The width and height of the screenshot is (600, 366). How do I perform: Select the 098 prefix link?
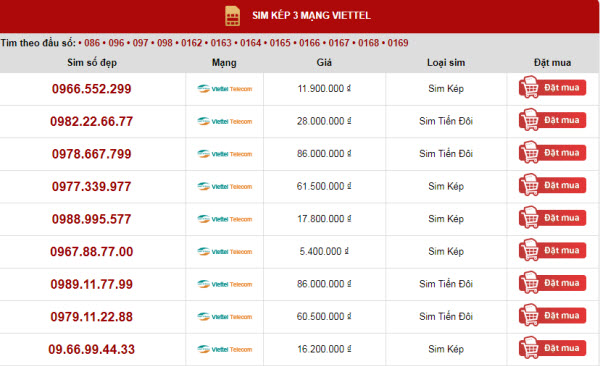[x=165, y=43]
